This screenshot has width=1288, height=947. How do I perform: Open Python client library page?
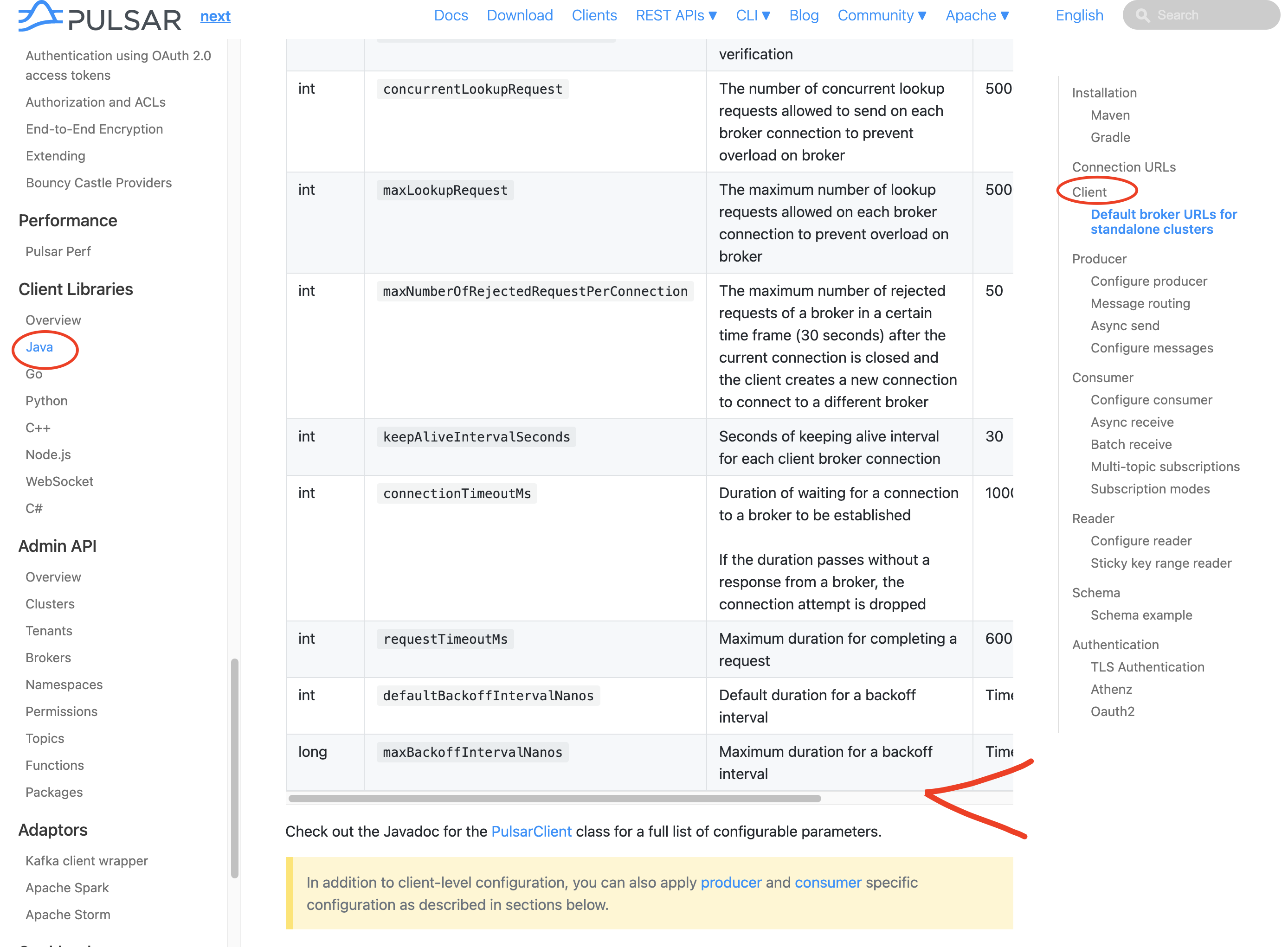[x=46, y=401]
